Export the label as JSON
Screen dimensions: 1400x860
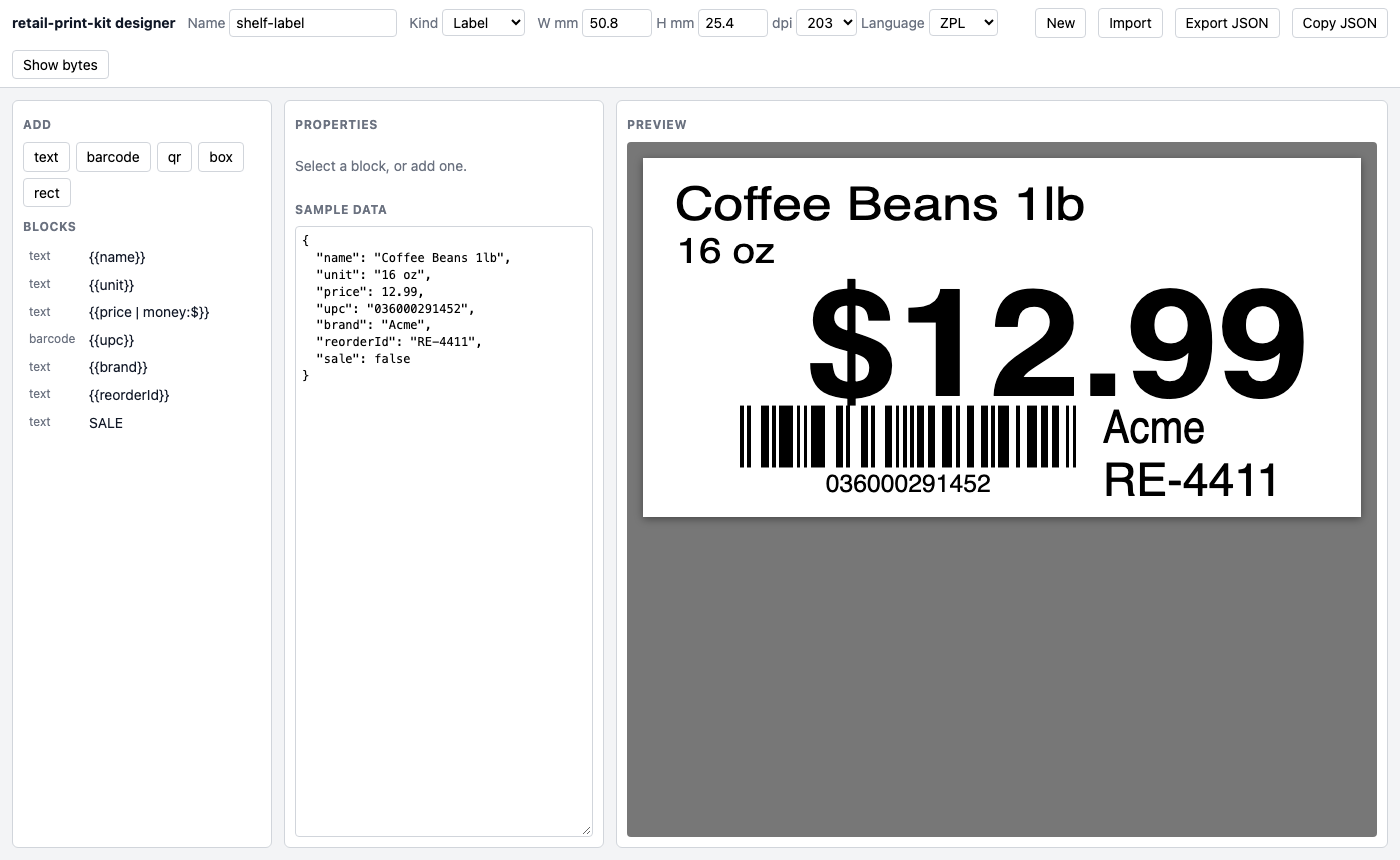1227,23
